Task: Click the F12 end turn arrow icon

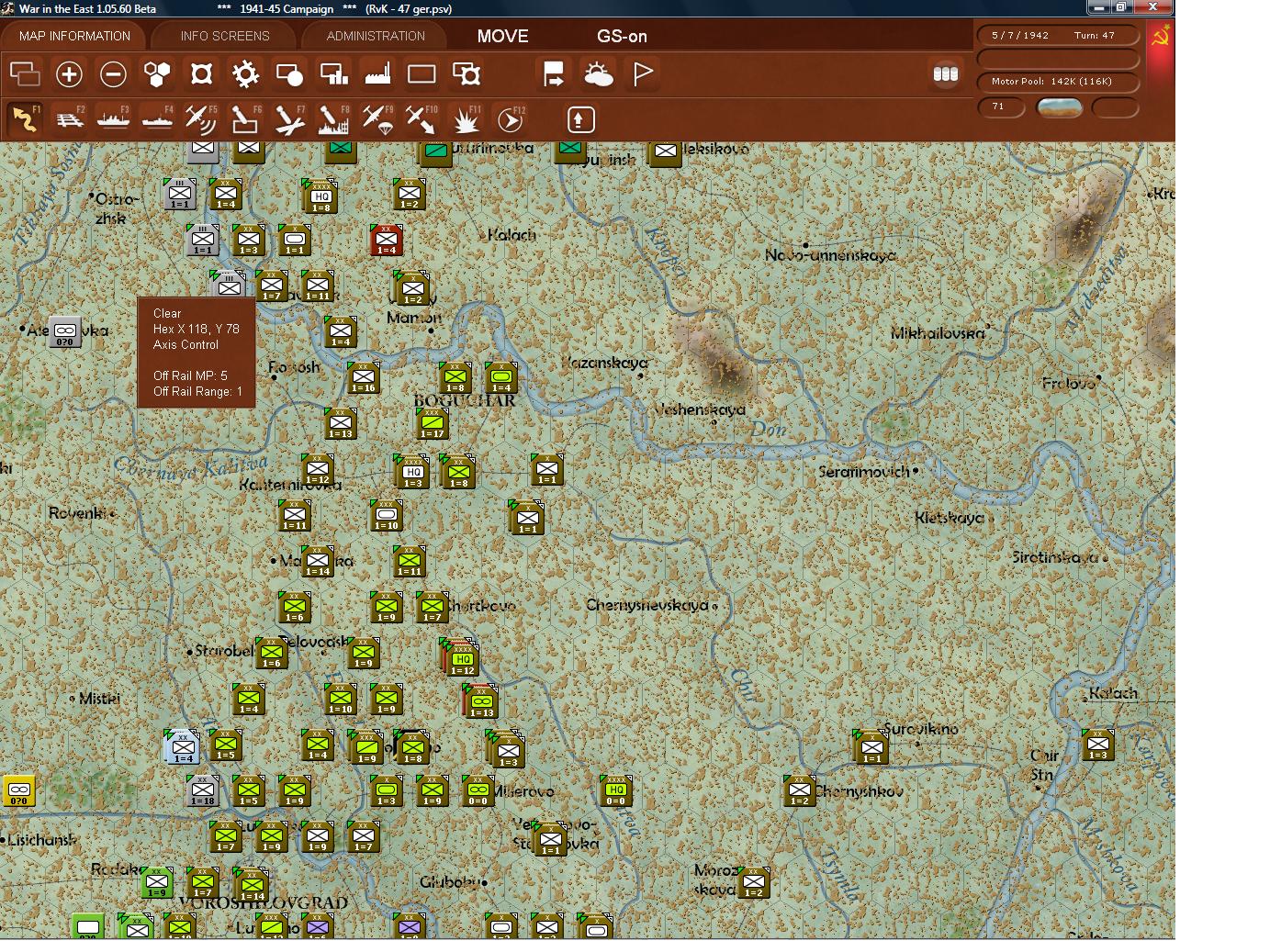Action: pos(511,119)
